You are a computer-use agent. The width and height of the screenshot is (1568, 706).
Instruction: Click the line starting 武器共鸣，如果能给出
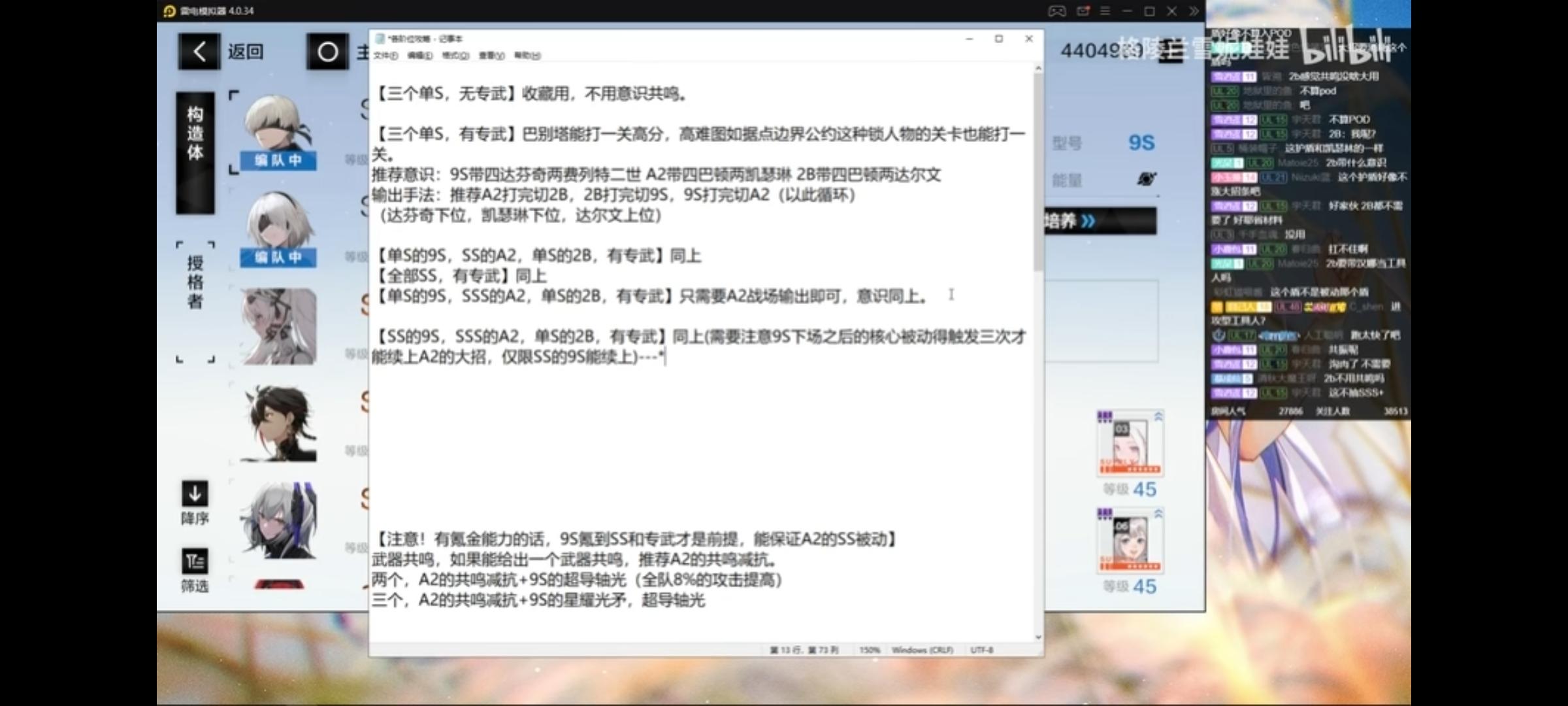point(575,560)
